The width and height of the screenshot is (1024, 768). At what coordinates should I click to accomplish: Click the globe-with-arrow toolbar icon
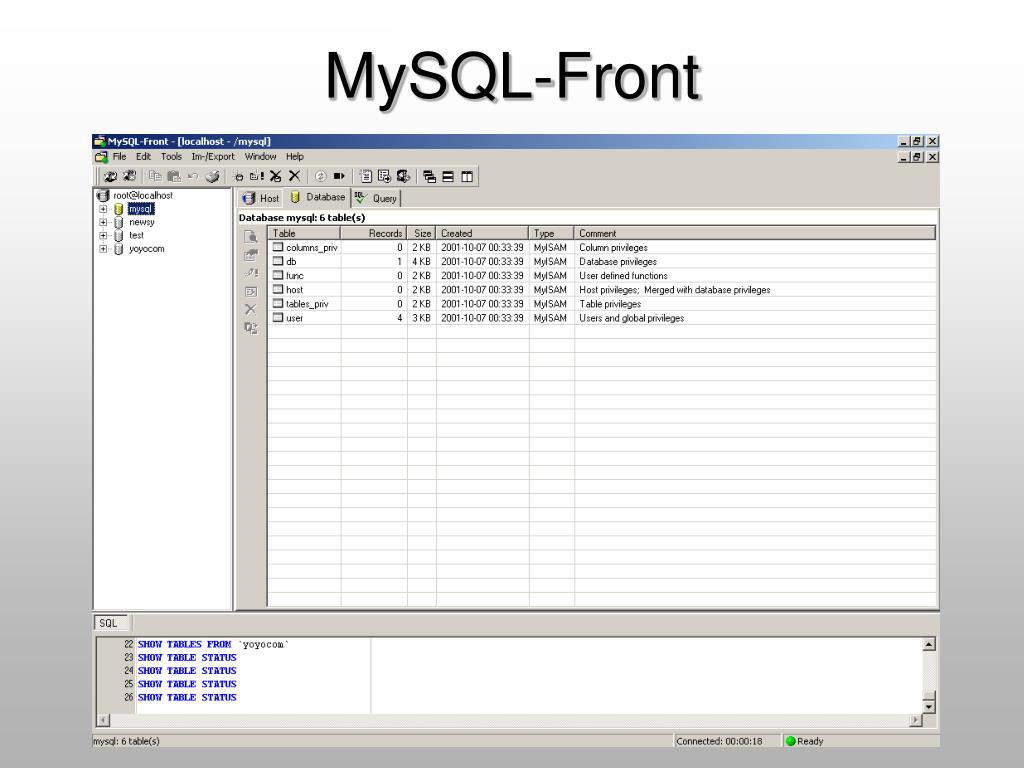coord(403,176)
